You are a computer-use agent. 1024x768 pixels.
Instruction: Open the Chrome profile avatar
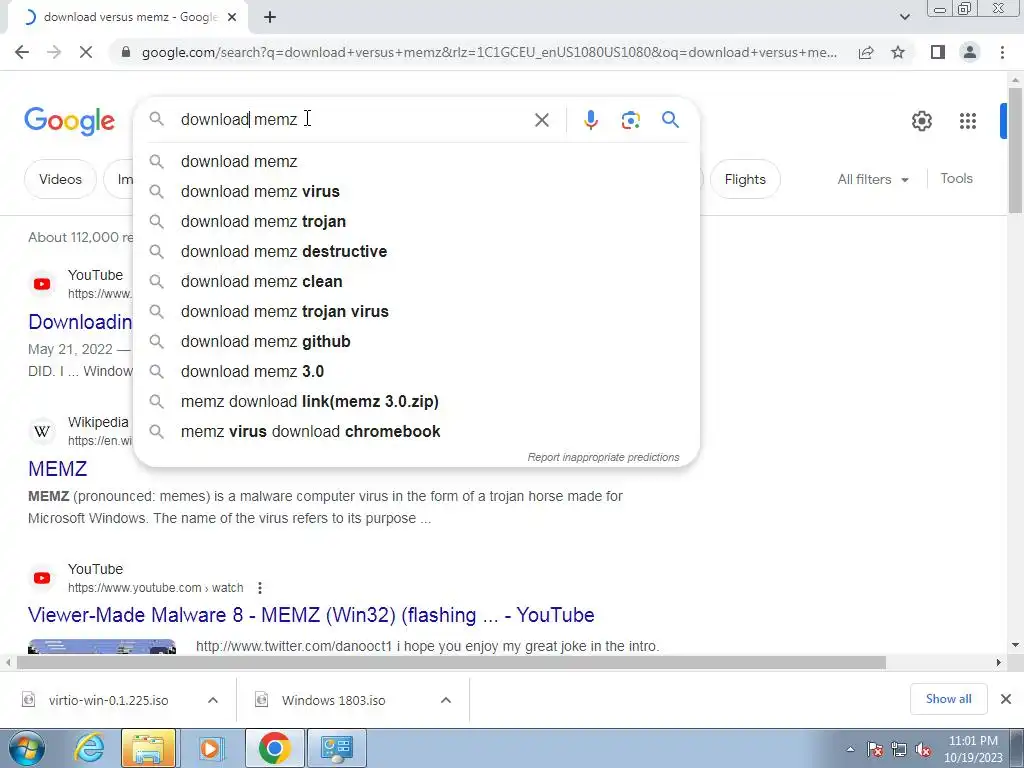970,52
